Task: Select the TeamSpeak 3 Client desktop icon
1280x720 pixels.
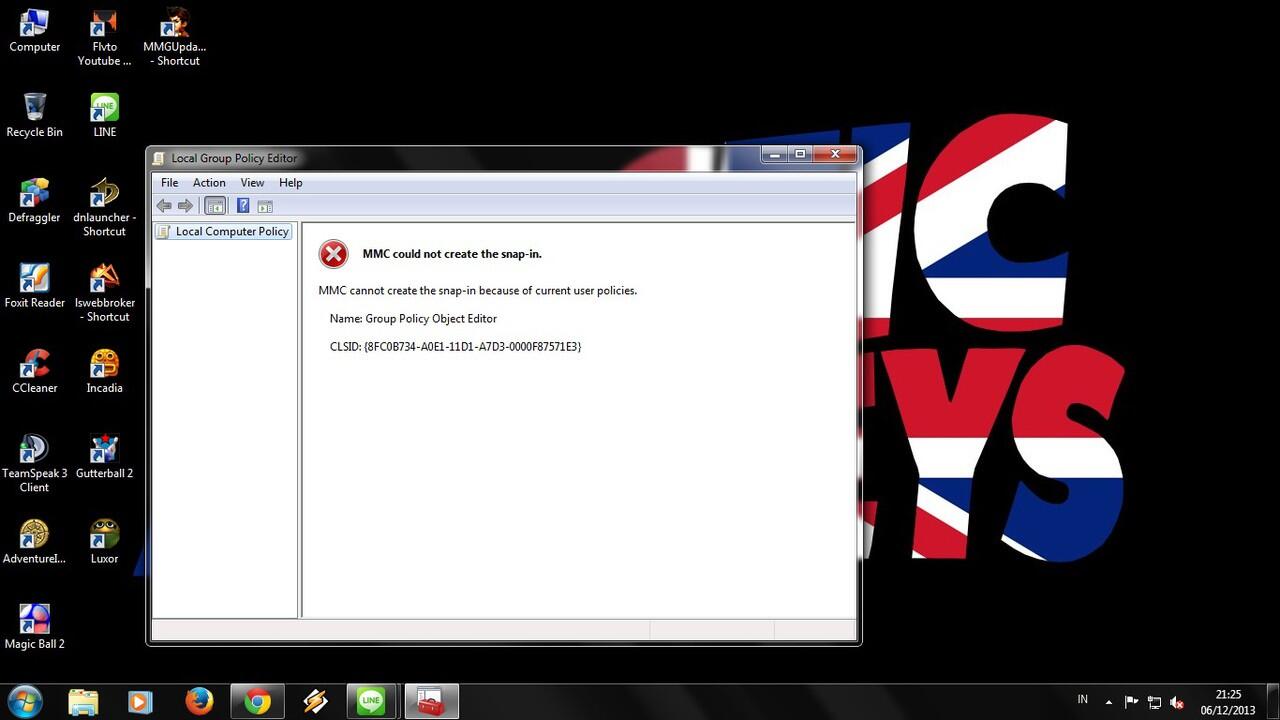Action: (34, 464)
